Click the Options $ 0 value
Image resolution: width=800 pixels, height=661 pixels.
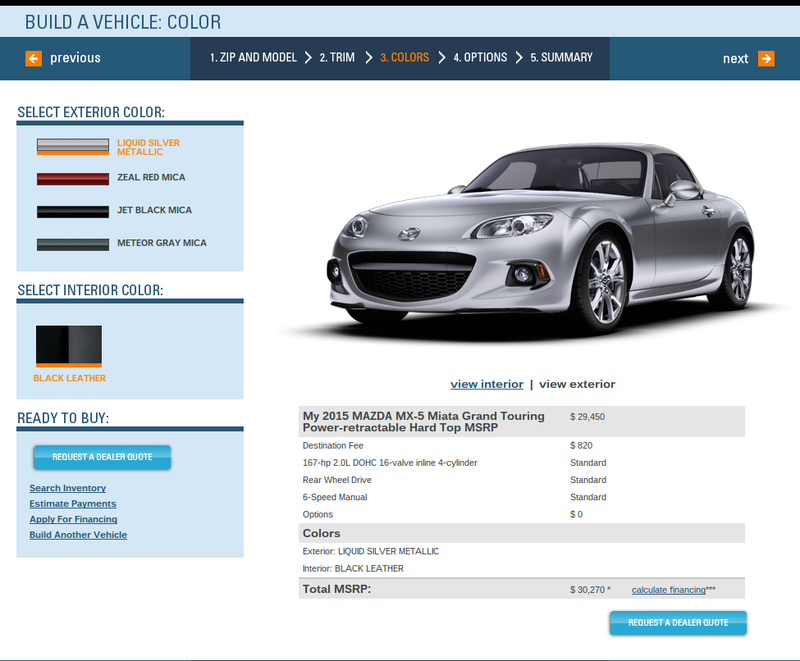click(576, 515)
